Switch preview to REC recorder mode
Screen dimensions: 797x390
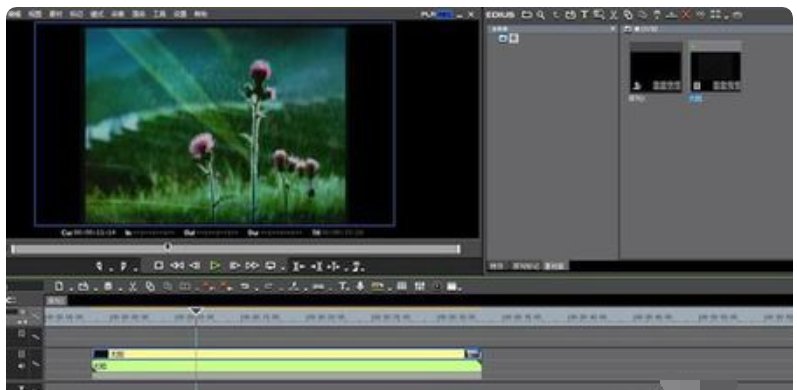pyautogui.click(x=444, y=15)
